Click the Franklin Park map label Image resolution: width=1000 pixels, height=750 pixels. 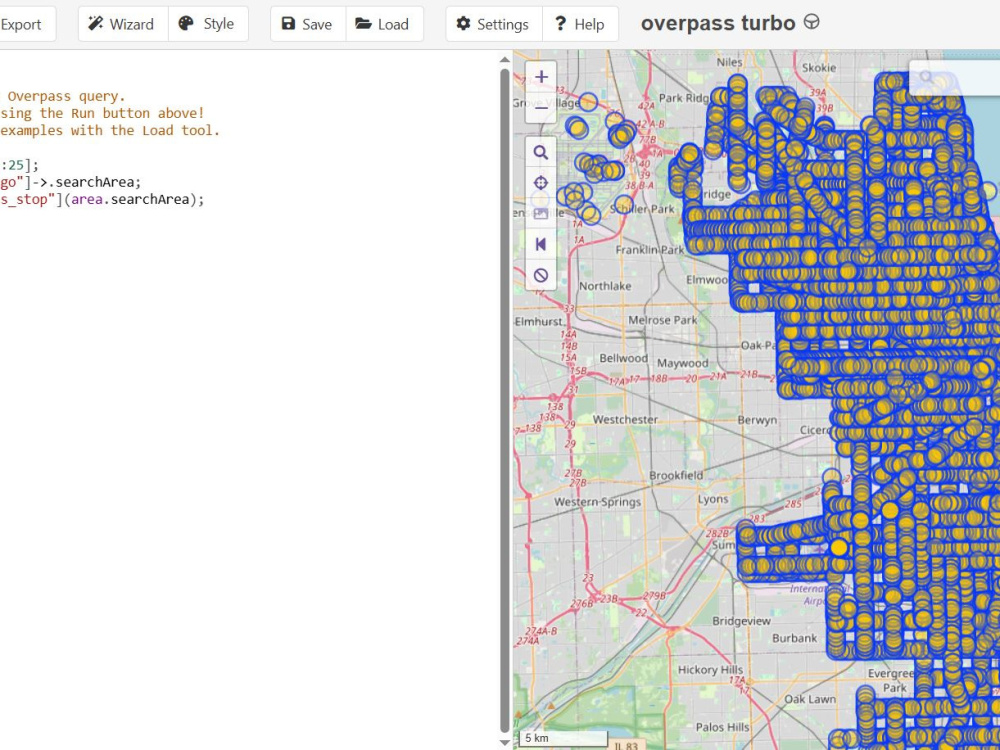tap(649, 250)
